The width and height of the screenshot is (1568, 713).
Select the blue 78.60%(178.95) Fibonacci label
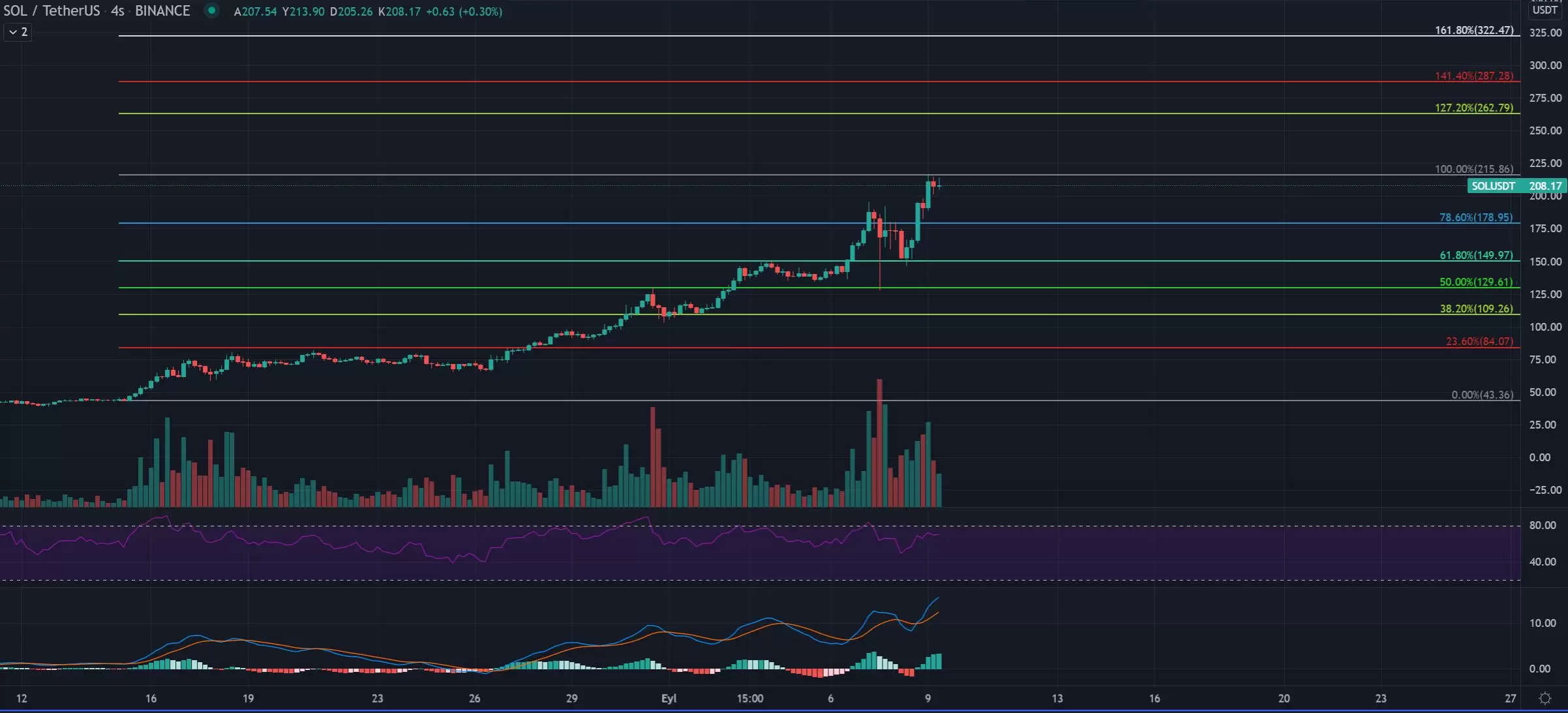(1475, 217)
